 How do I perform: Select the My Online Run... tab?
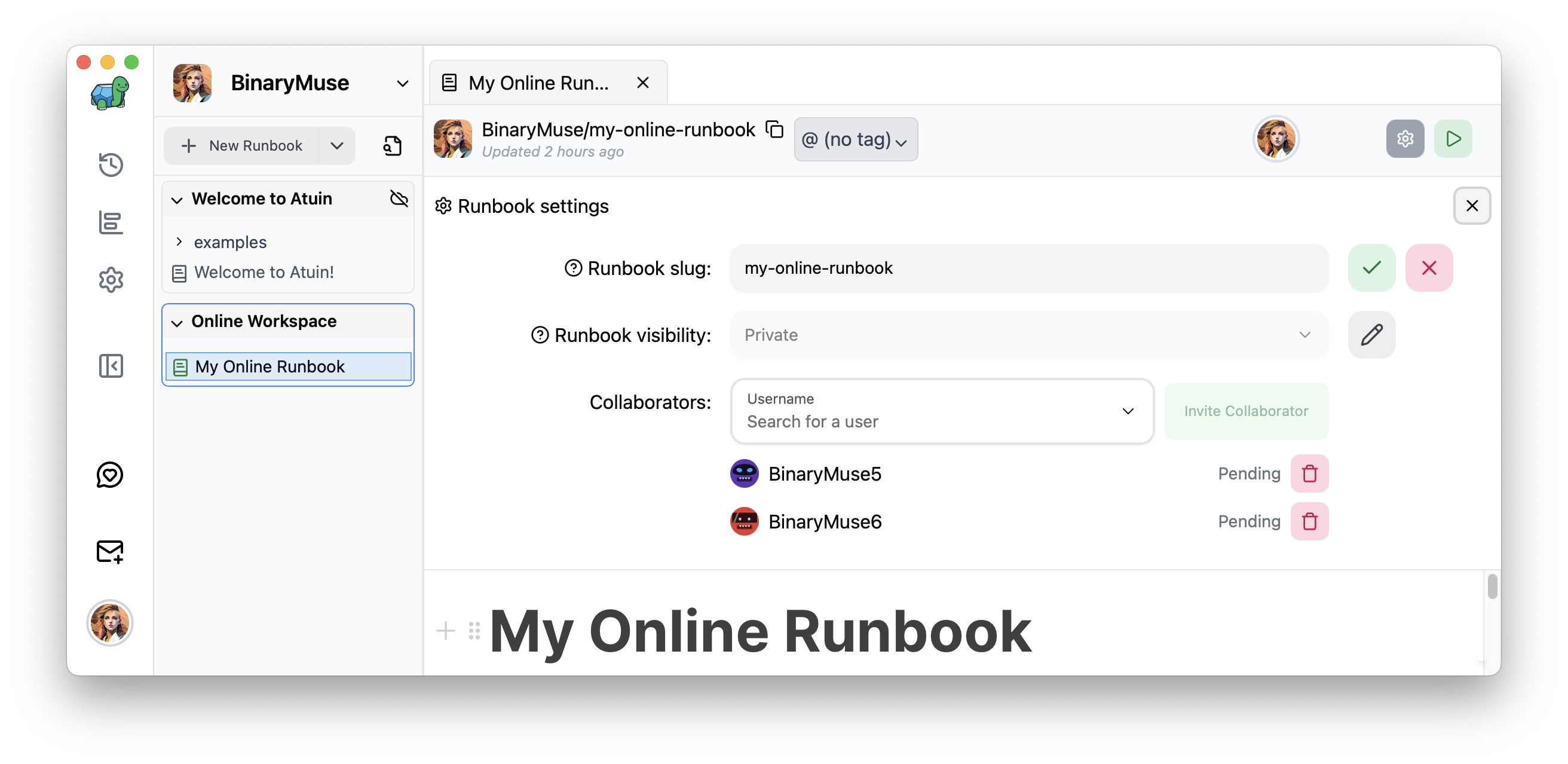click(538, 82)
